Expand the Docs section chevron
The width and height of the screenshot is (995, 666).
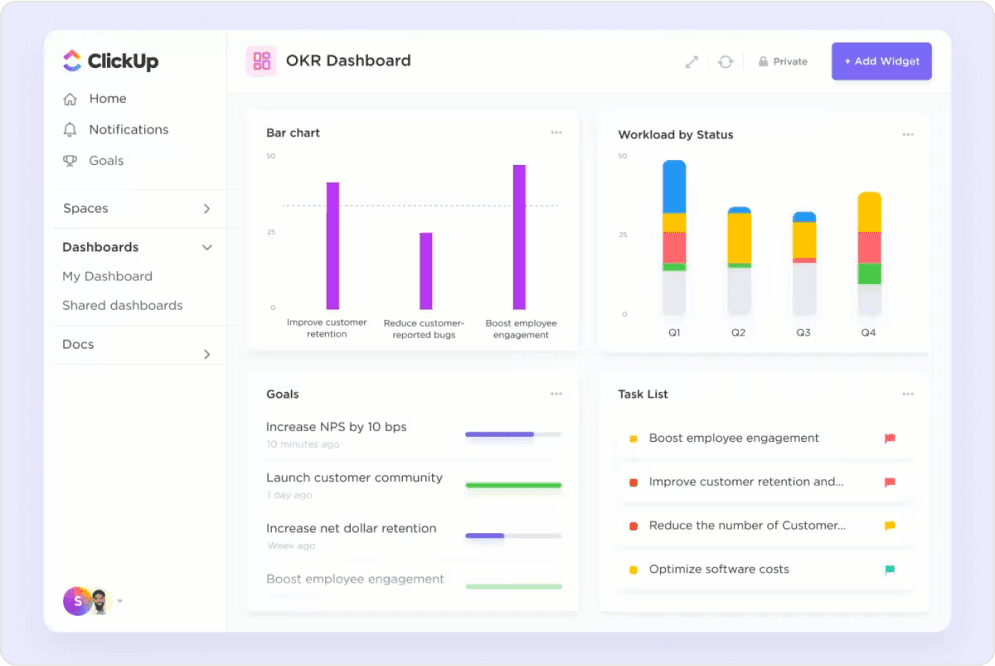pyautogui.click(x=207, y=354)
